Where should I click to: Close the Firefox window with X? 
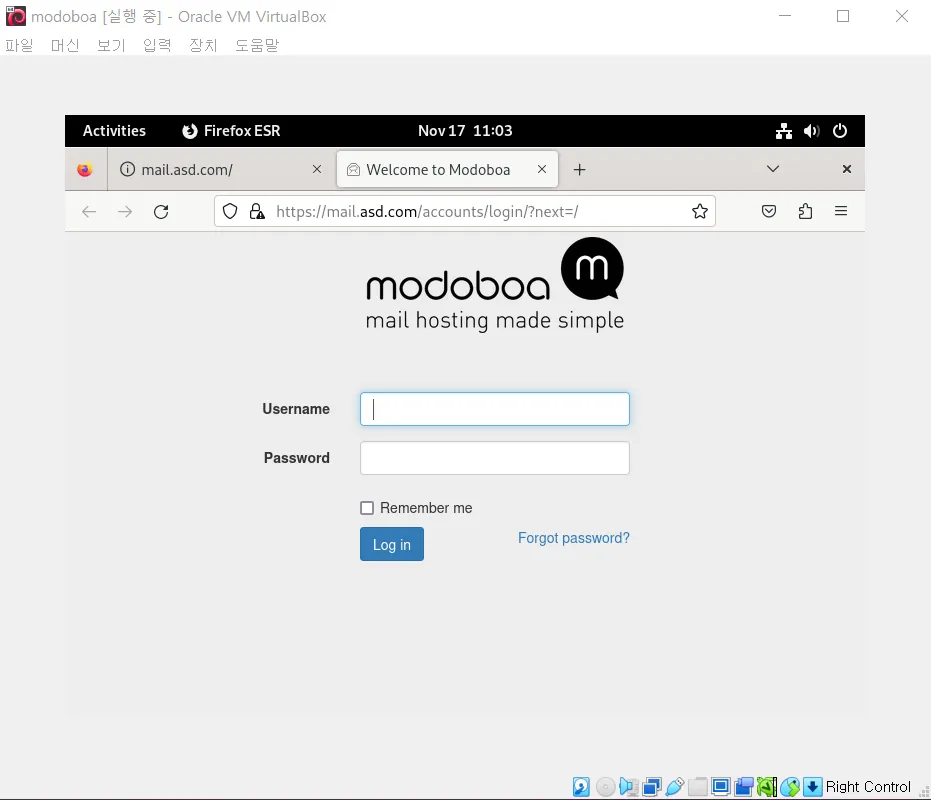pyautogui.click(x=847, y=169)
